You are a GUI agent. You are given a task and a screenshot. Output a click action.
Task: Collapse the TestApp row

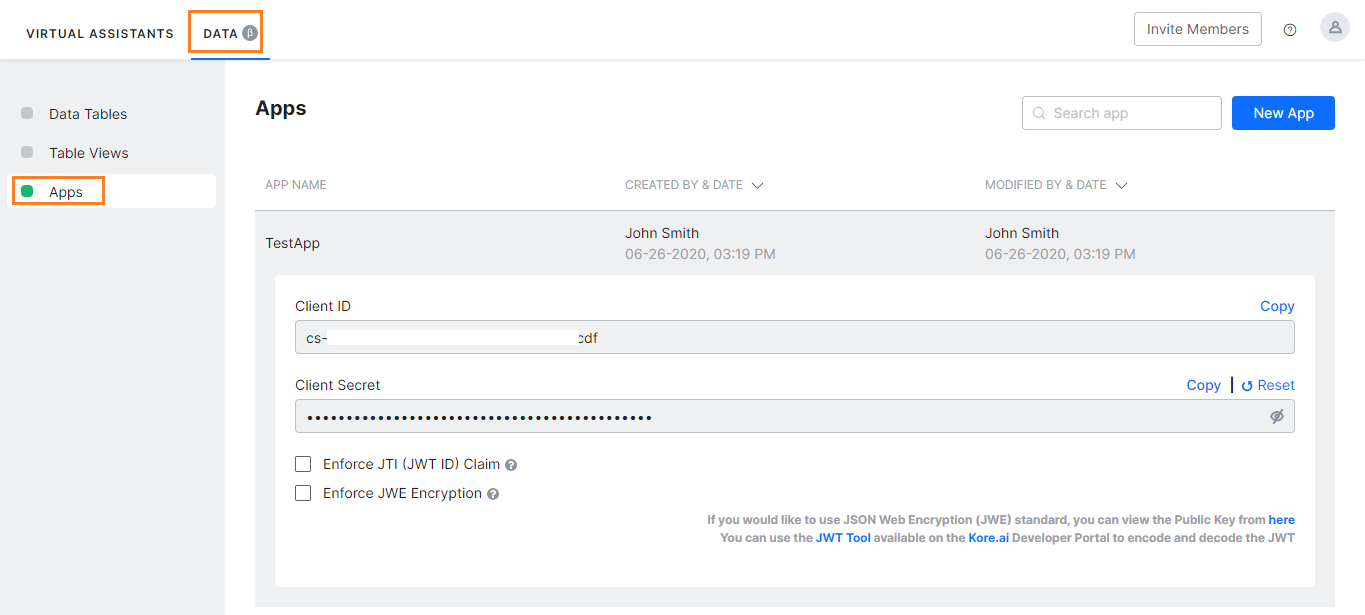pos(795,243)
